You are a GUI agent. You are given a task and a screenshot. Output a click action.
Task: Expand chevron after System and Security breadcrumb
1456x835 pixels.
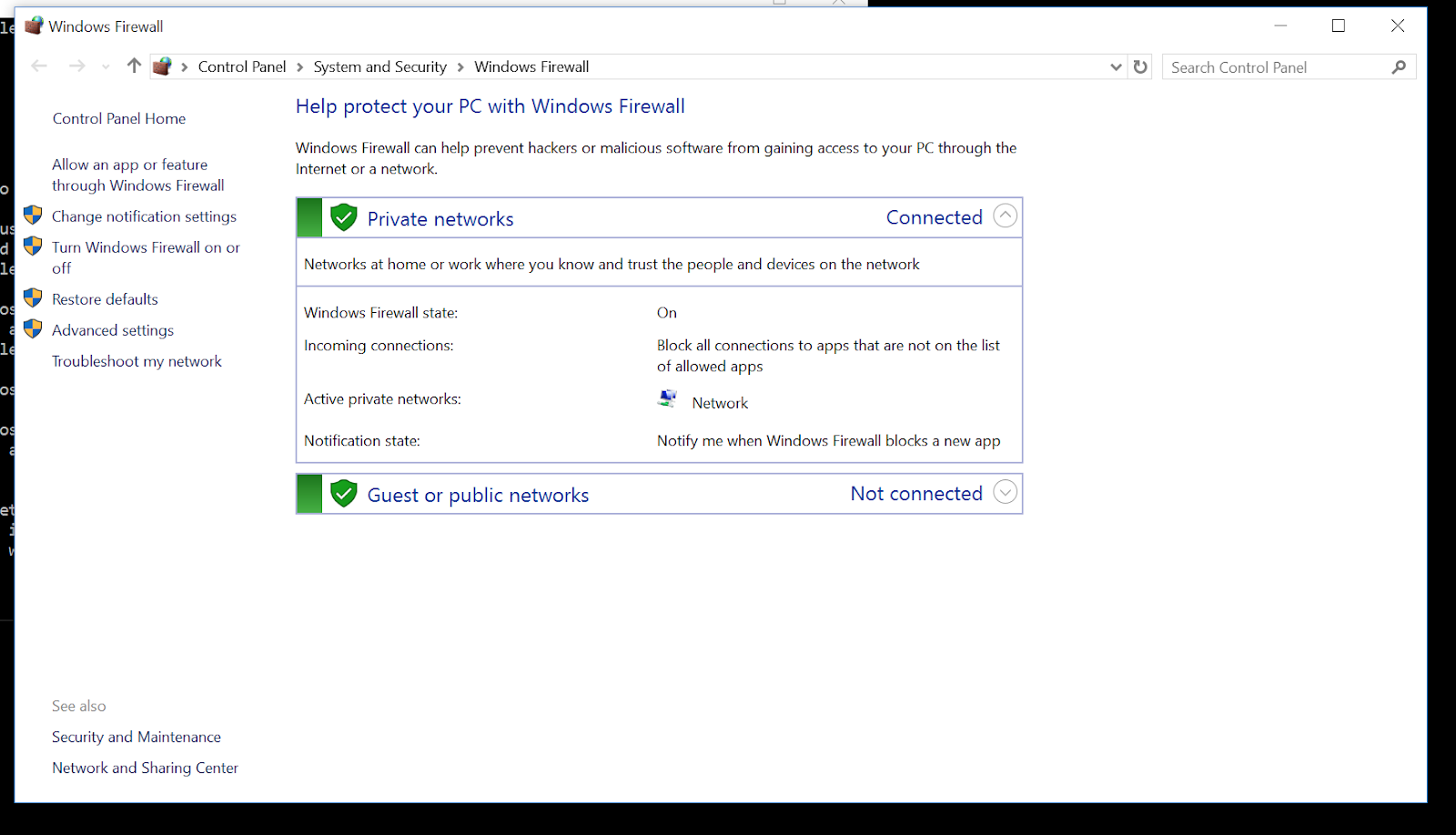click(x=460, y=67)
